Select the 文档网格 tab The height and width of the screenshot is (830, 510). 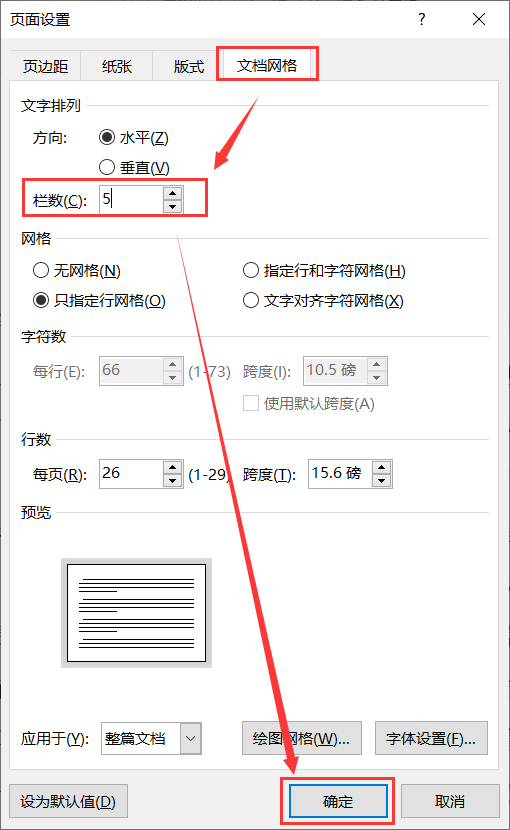267,65
